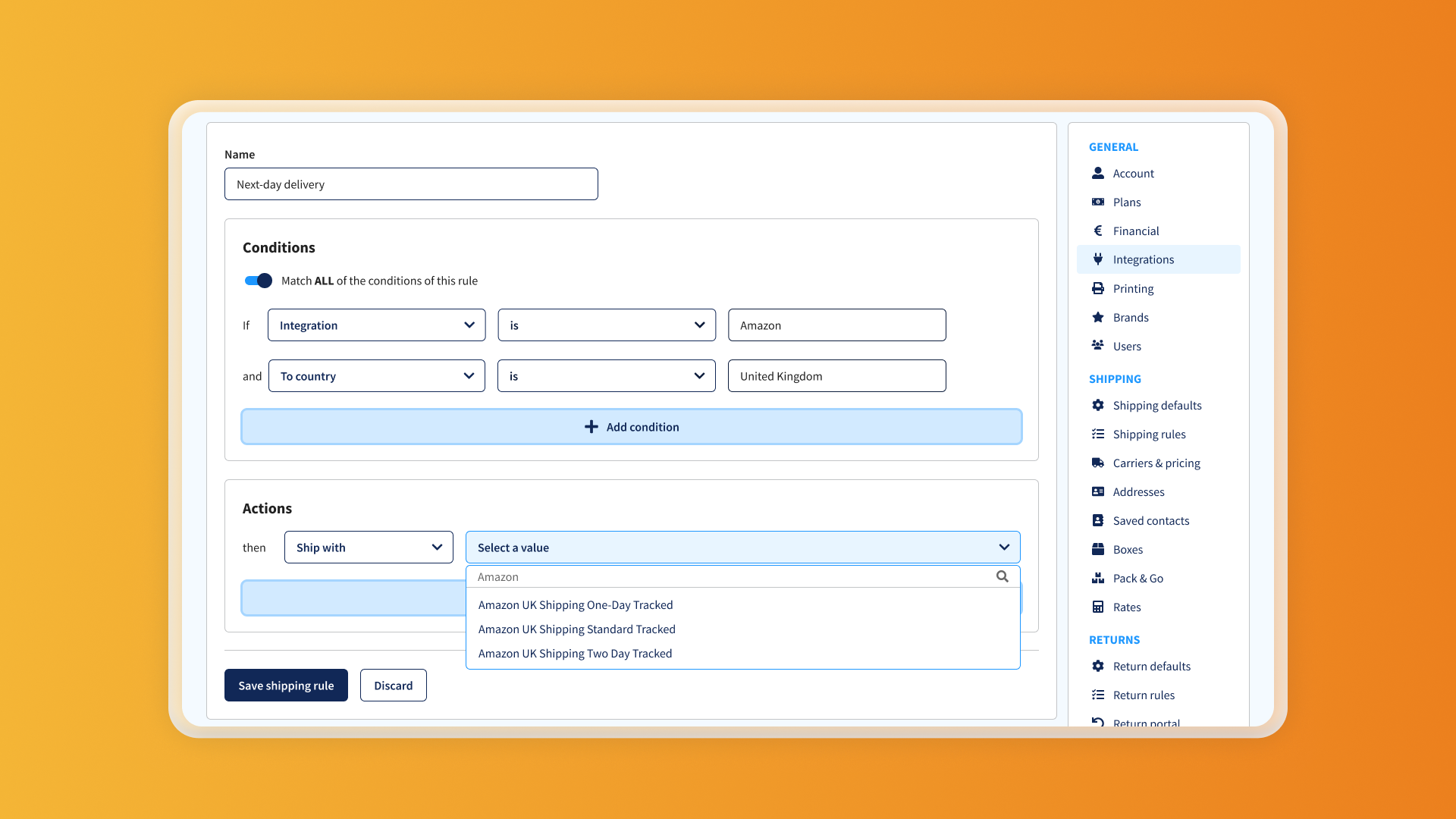This screenshot has height=819, width=1456.
Task: Click the Pack & Go icon
Action: click(x=1097, y=578)
